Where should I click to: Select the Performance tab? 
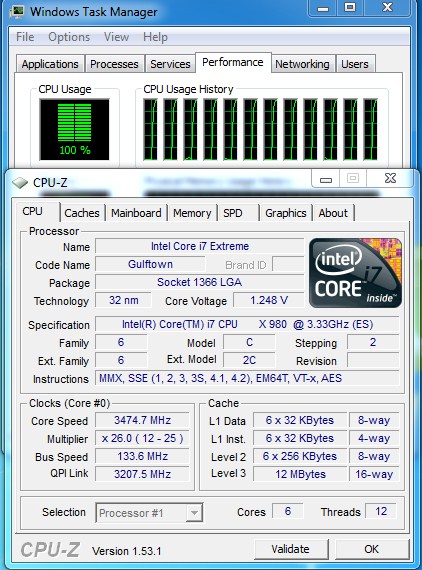233,62
